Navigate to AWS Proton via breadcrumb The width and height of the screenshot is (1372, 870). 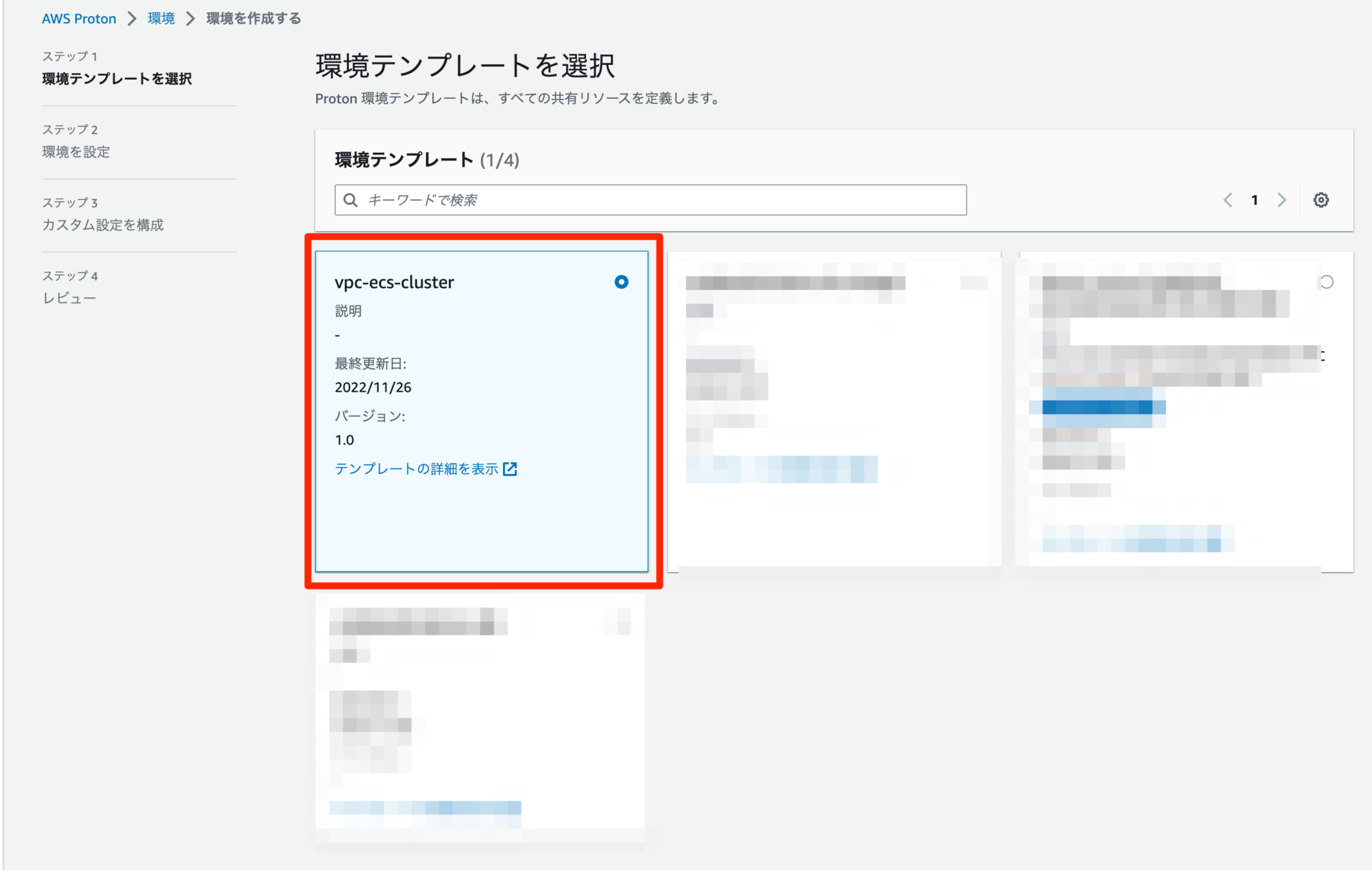pos(79,18)
